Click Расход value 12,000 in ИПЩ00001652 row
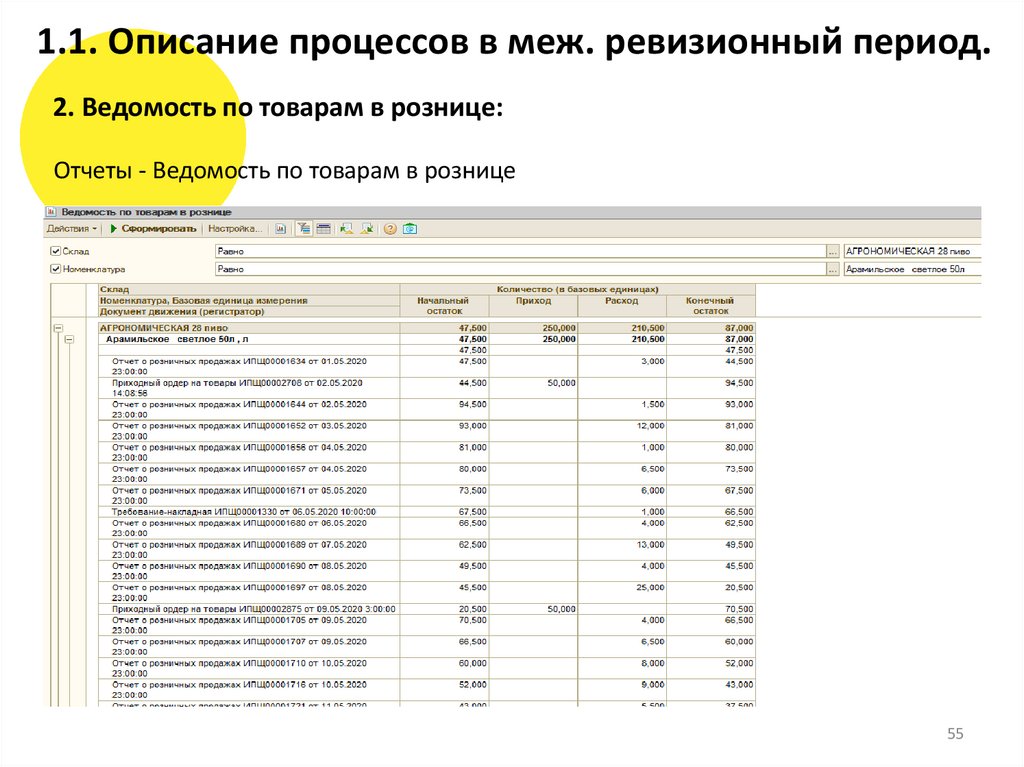This screenshot has height=767, width=1024. [650, 425]
